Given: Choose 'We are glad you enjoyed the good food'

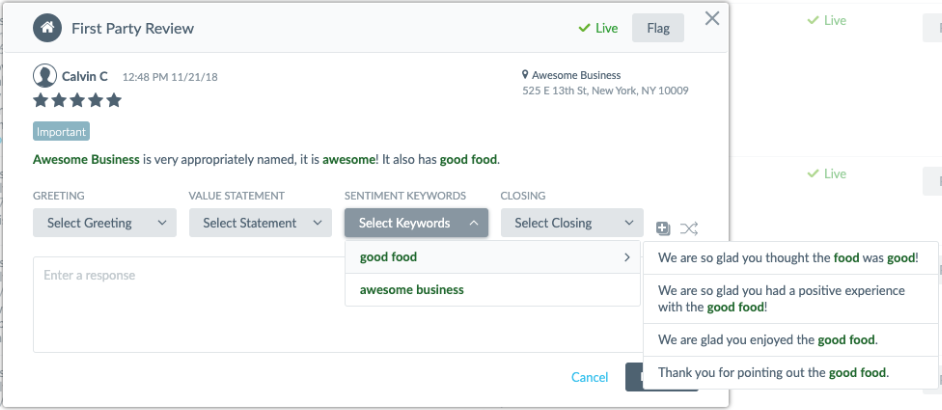Looking at the screenshot, I should 790,340.
